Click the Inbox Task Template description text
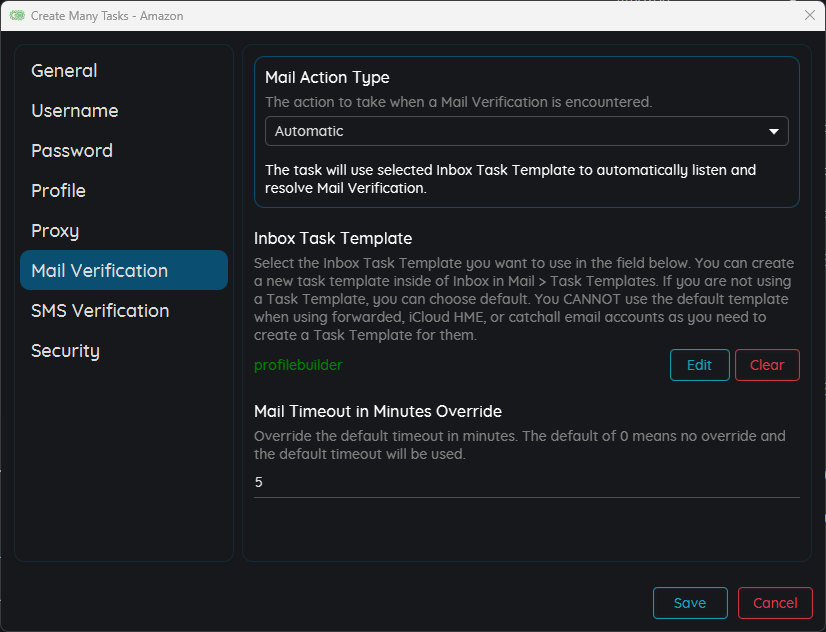This screenshot has width=826, height=632. (x=524, y=299)
